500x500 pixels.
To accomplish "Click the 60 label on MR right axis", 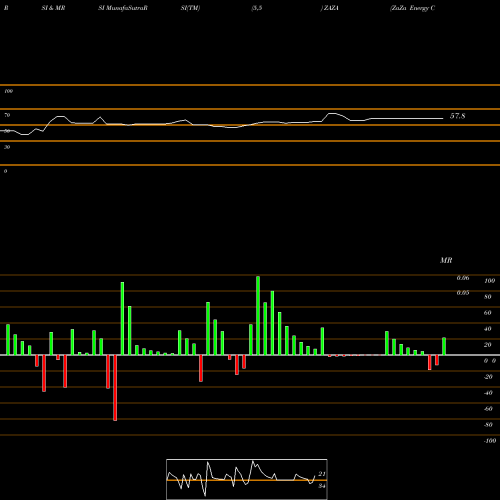I will (488, 313).
